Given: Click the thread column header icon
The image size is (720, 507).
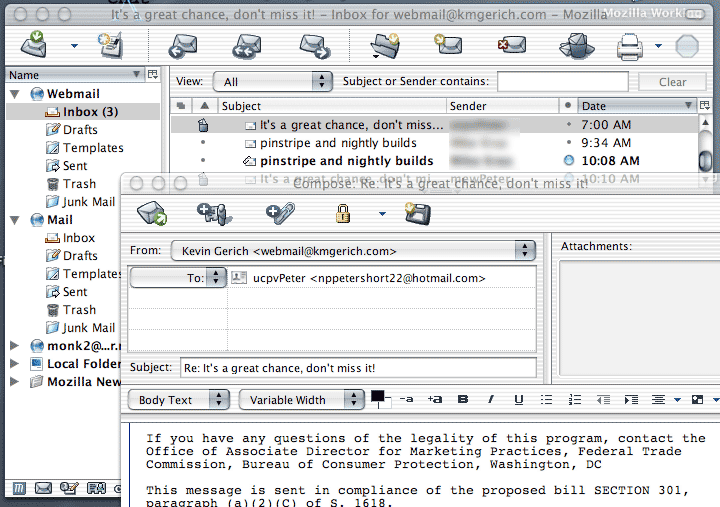Looking at the screenshot, I should (x=181, y=106).
